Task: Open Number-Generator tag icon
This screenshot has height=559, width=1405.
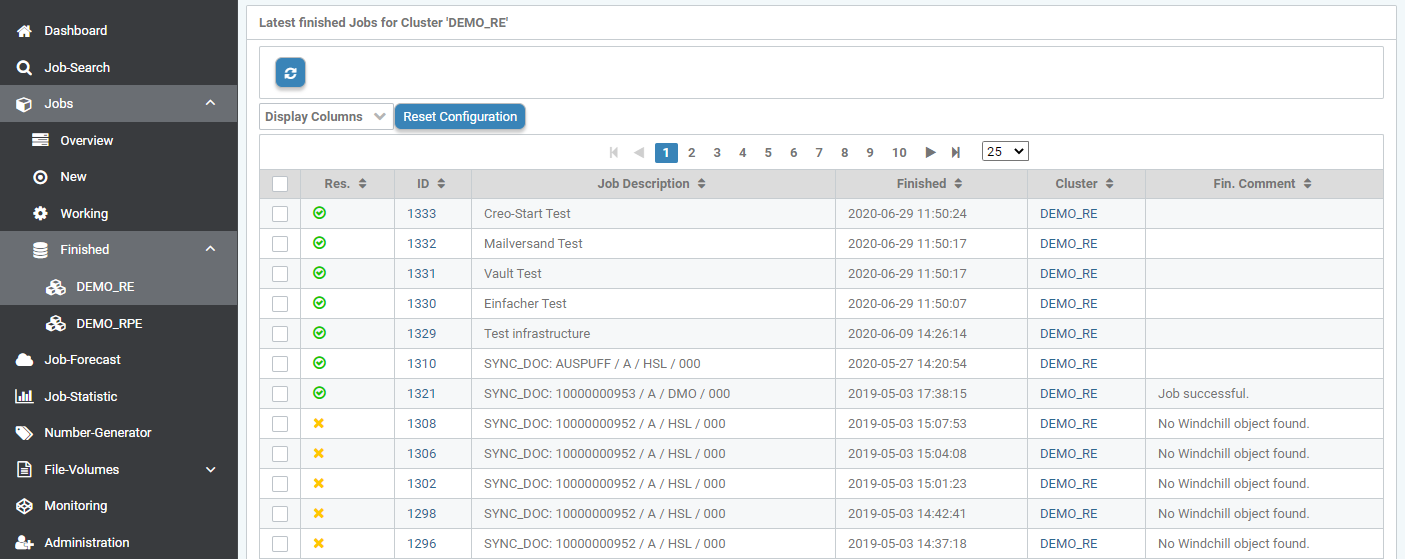Action: pos(24,433)
